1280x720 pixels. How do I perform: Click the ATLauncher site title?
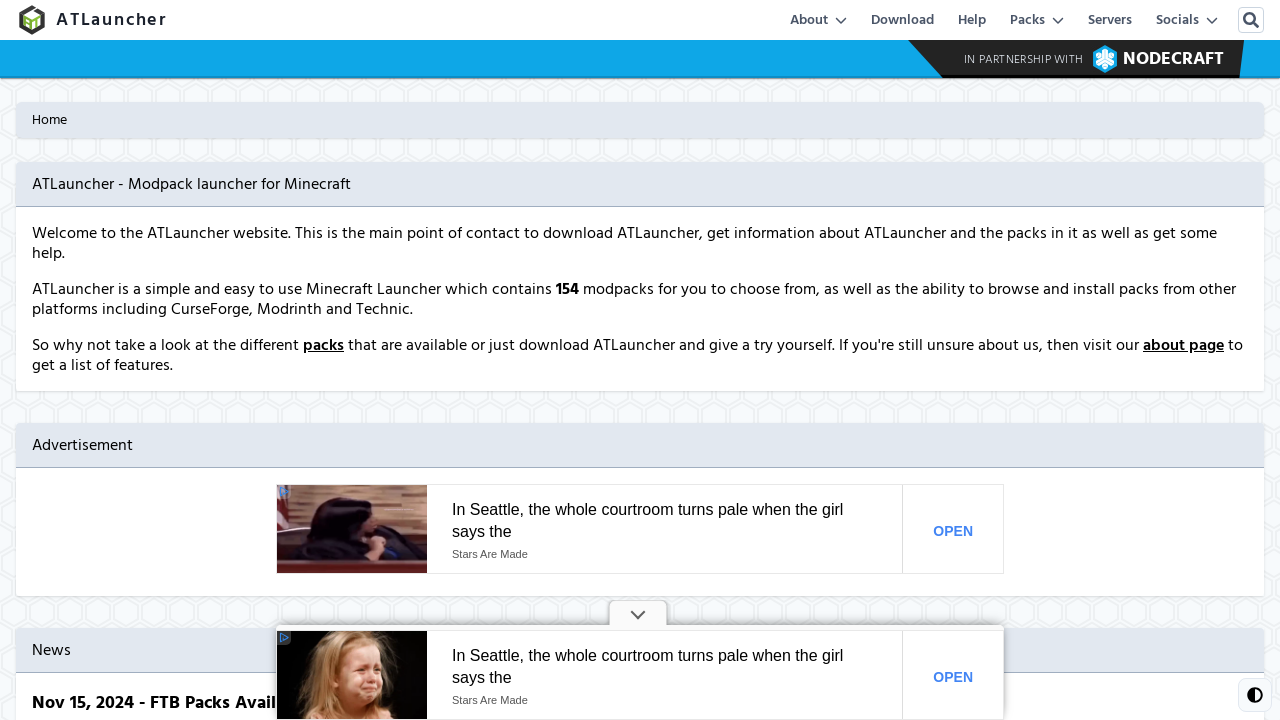(111, 20)
